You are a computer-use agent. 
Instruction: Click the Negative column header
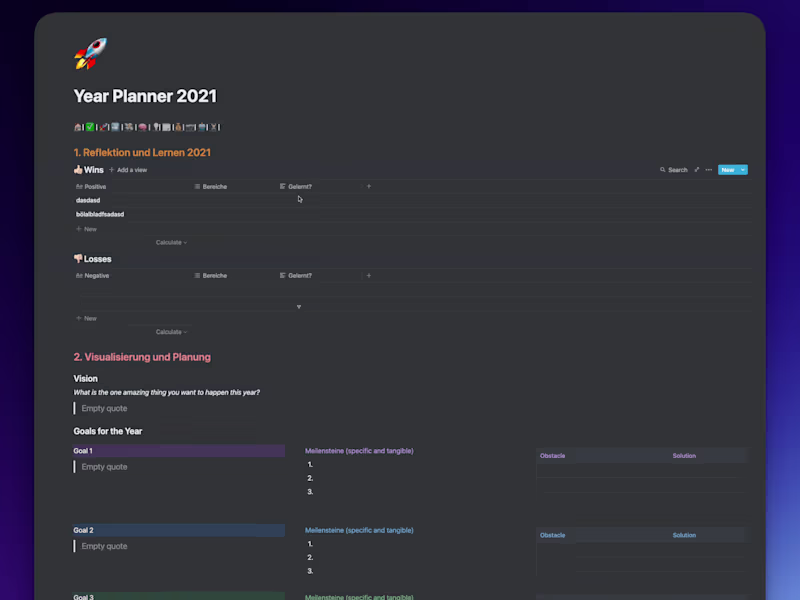[x=92, y=276]
